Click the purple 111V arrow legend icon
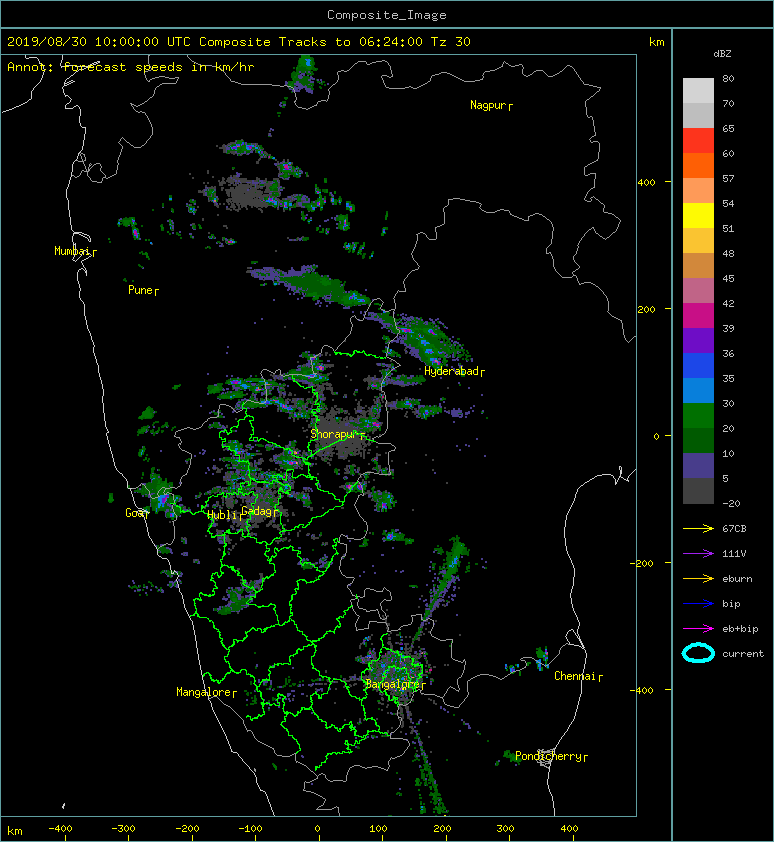 coord(698,554)
